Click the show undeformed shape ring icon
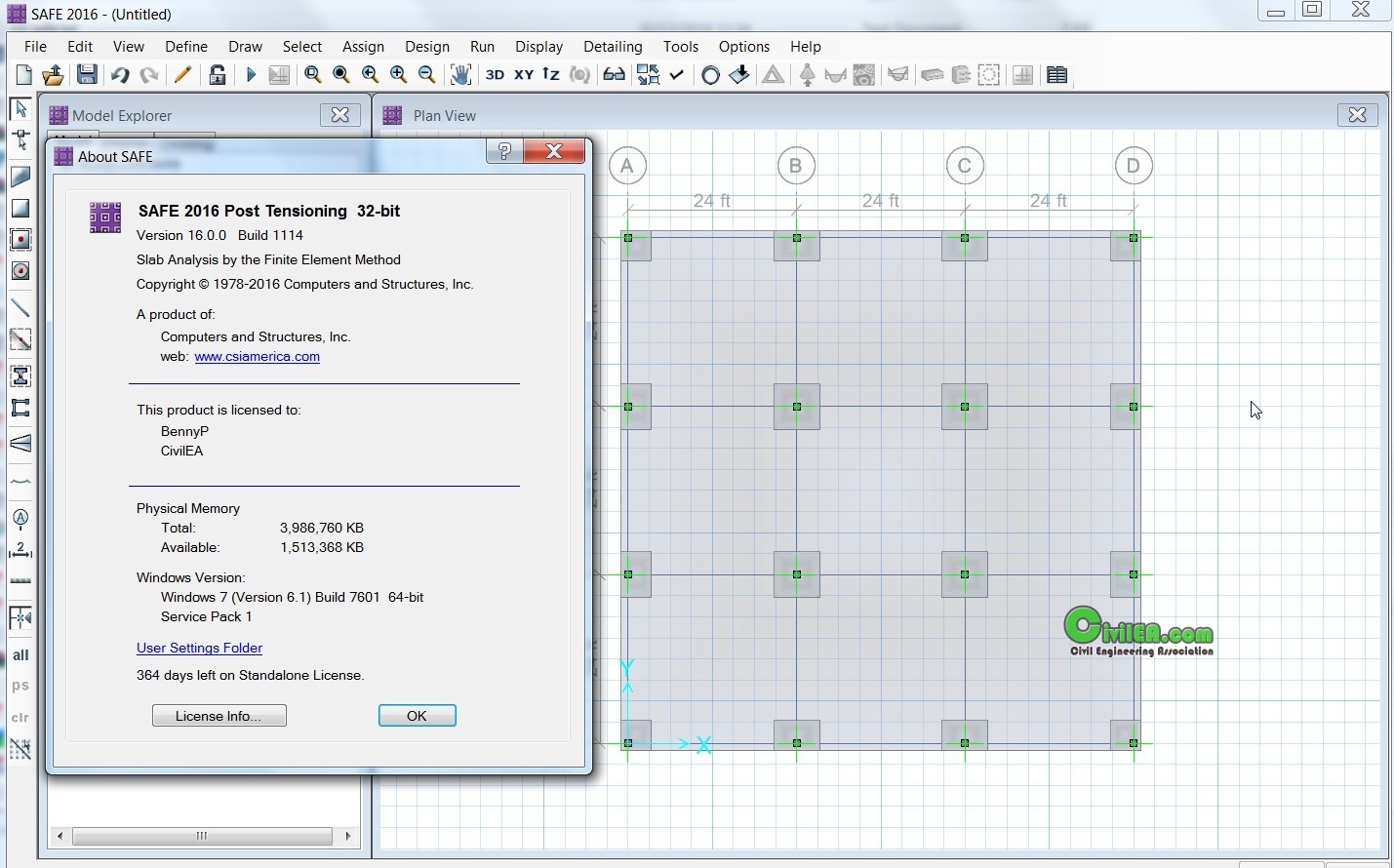 click(711, 75)
